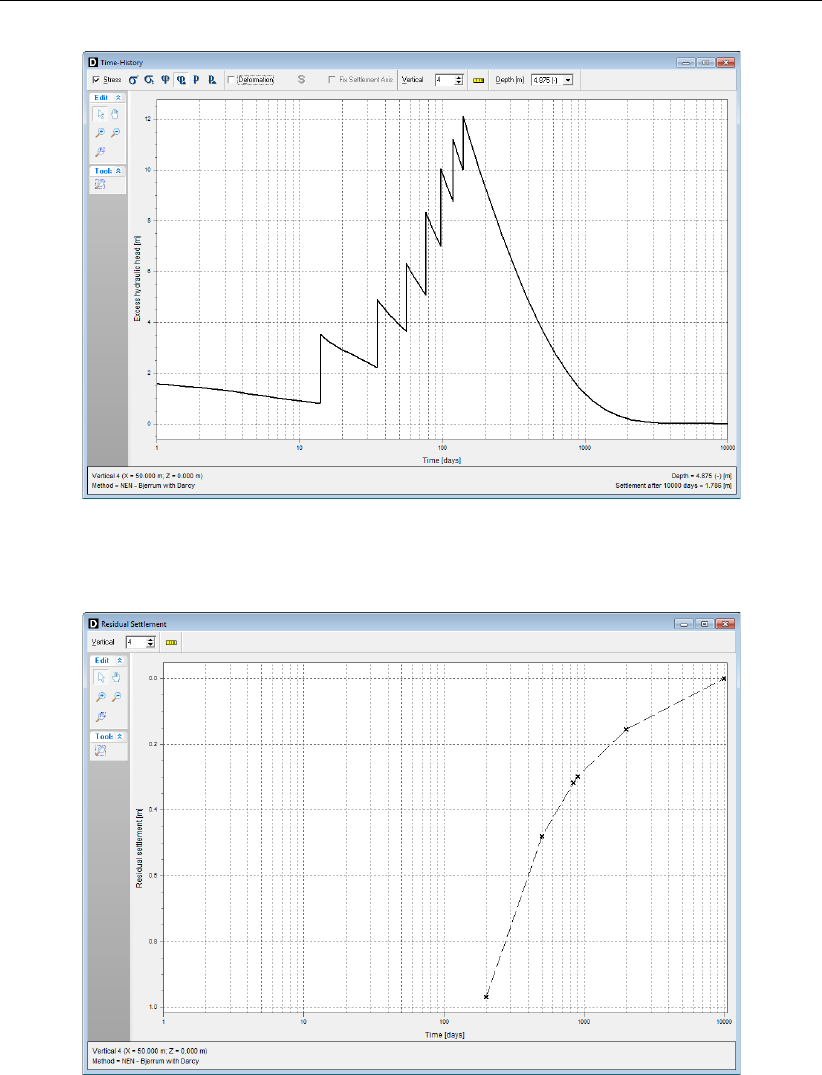Click the 'Excess hydraulic head [m]' axis label

click(137, 279)
